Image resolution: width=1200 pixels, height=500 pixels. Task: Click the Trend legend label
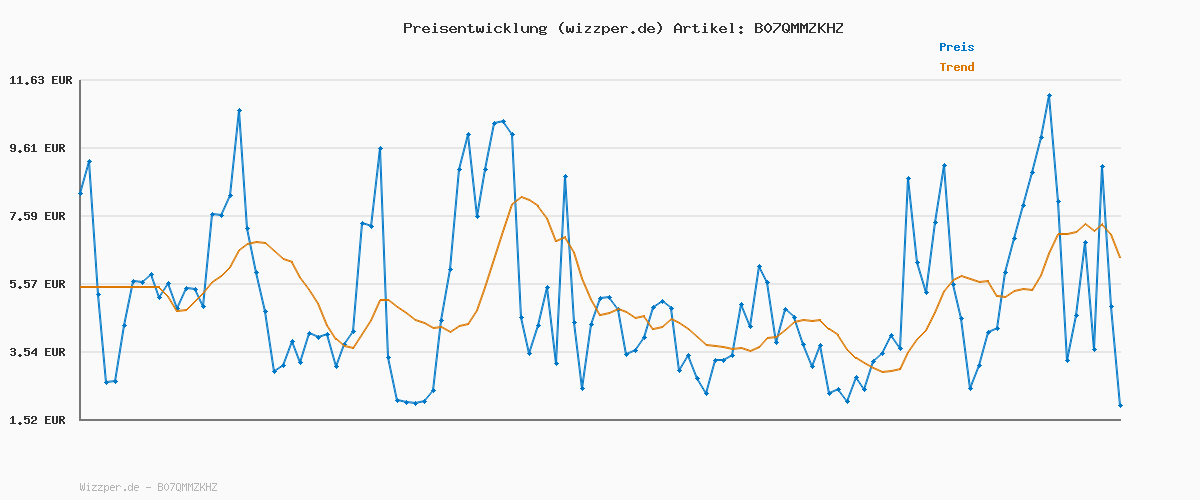(956, 68)
